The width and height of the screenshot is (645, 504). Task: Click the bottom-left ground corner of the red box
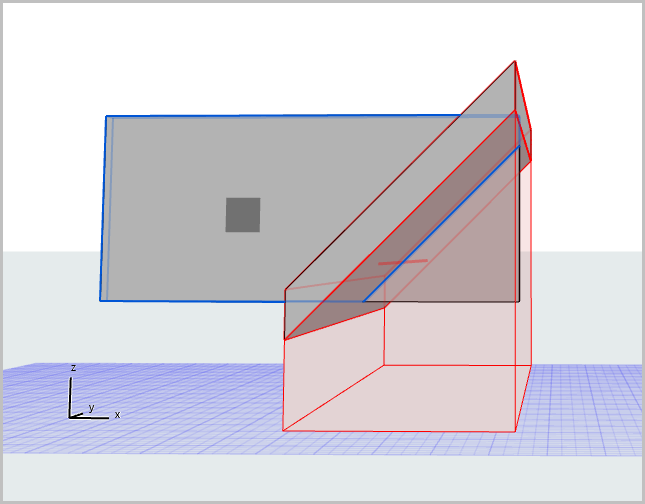(283, 430)
